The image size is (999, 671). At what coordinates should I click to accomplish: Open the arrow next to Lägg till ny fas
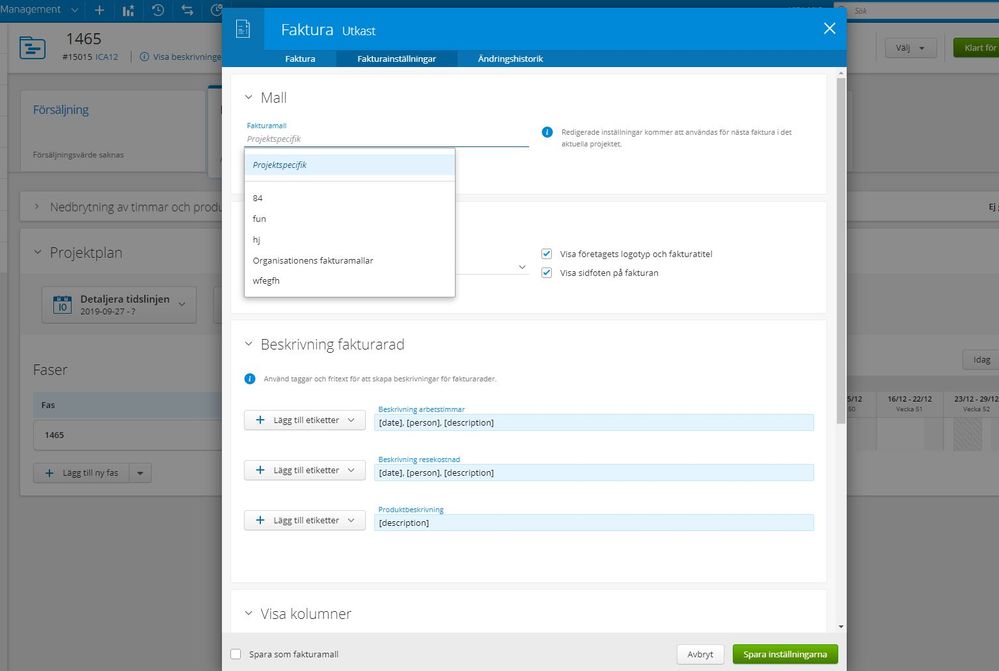[140, 473]
